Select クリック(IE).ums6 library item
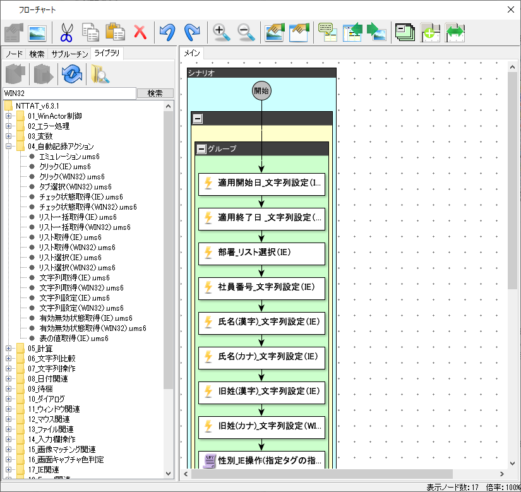Image resolution: width=521 pixels, height=492 pixels. point(65,166)
